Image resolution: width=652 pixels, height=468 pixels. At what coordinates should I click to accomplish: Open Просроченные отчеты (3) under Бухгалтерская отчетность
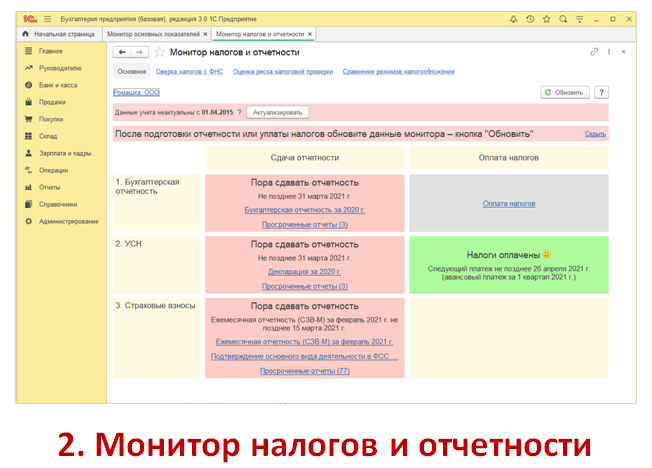point(305,225)
